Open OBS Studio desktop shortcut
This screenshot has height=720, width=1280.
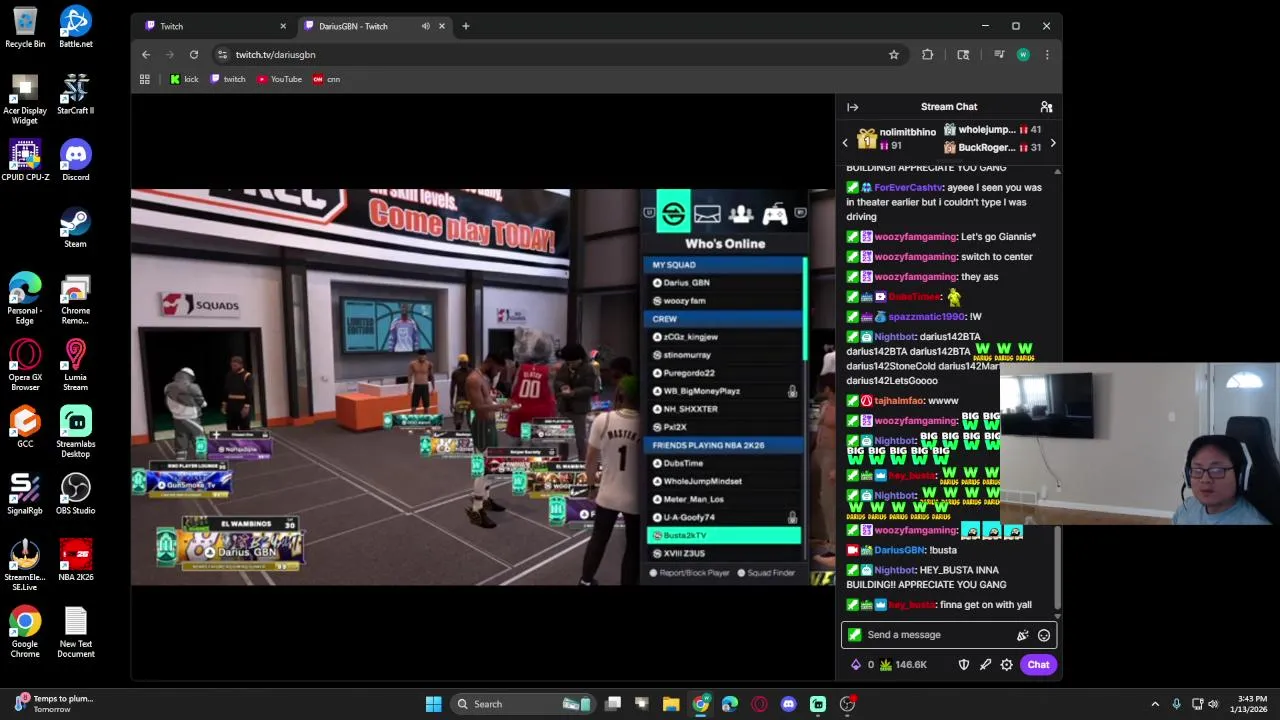pos(76,494)
